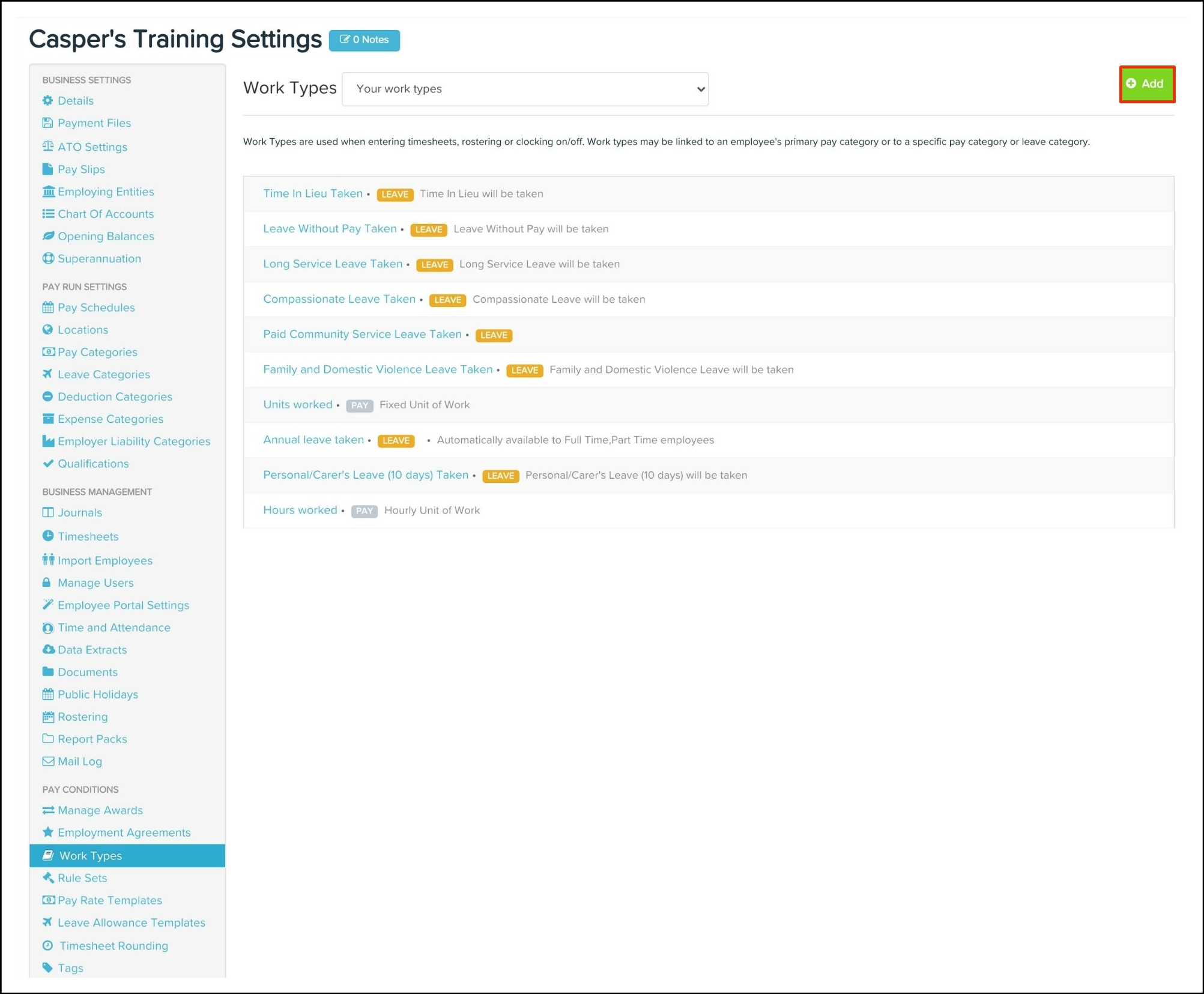The height and width of the screenshot is (994, 1204).
Task: Click the Tags tag icon
Action: pyautogui.click(x=47, y=968)
